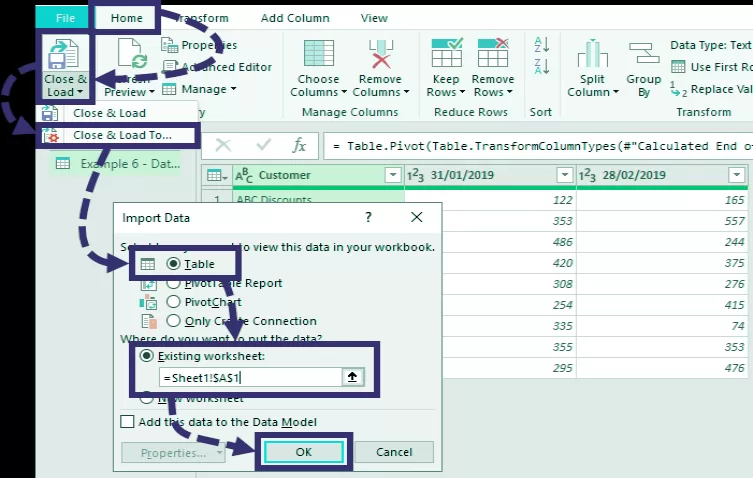
Task: Click the Sort Ascending A-Z icon
Action: [542, 45]
